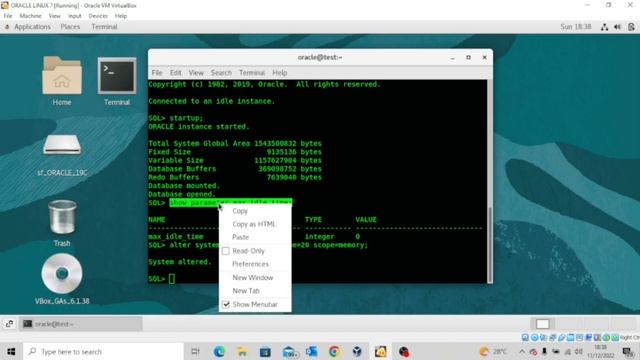Click the terminal's vertical scrollbar
The width and height of the screenshot is (640, 360).
(x=490, y=244)
